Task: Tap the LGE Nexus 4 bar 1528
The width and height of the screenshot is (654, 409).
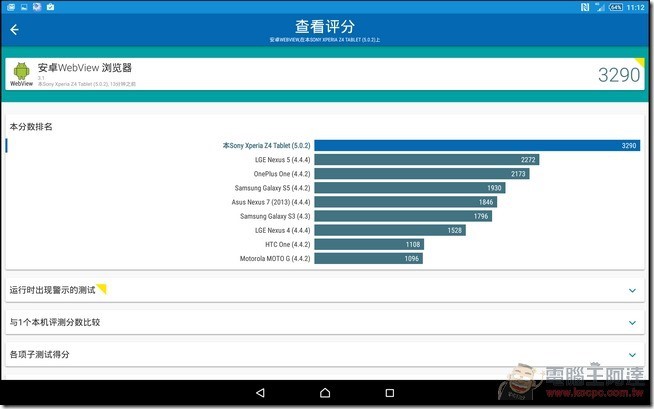Action: pos(390,230)
